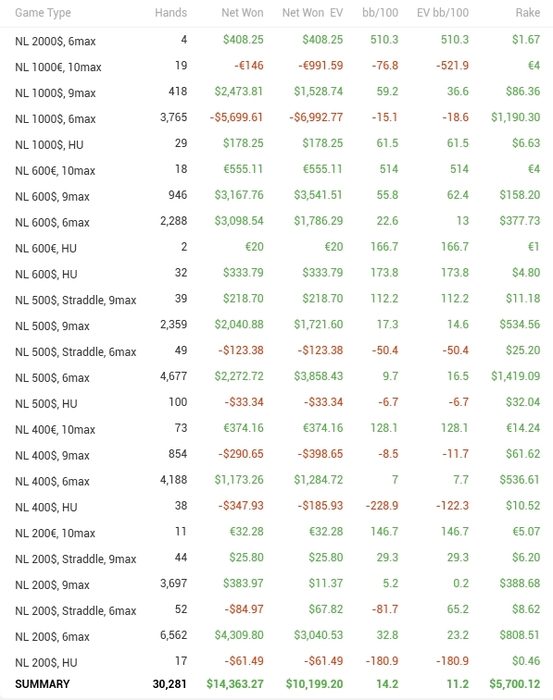This screenshot has height=700, width=553.
Task: Select NL 400$, HU row
Action: [277, 506]
